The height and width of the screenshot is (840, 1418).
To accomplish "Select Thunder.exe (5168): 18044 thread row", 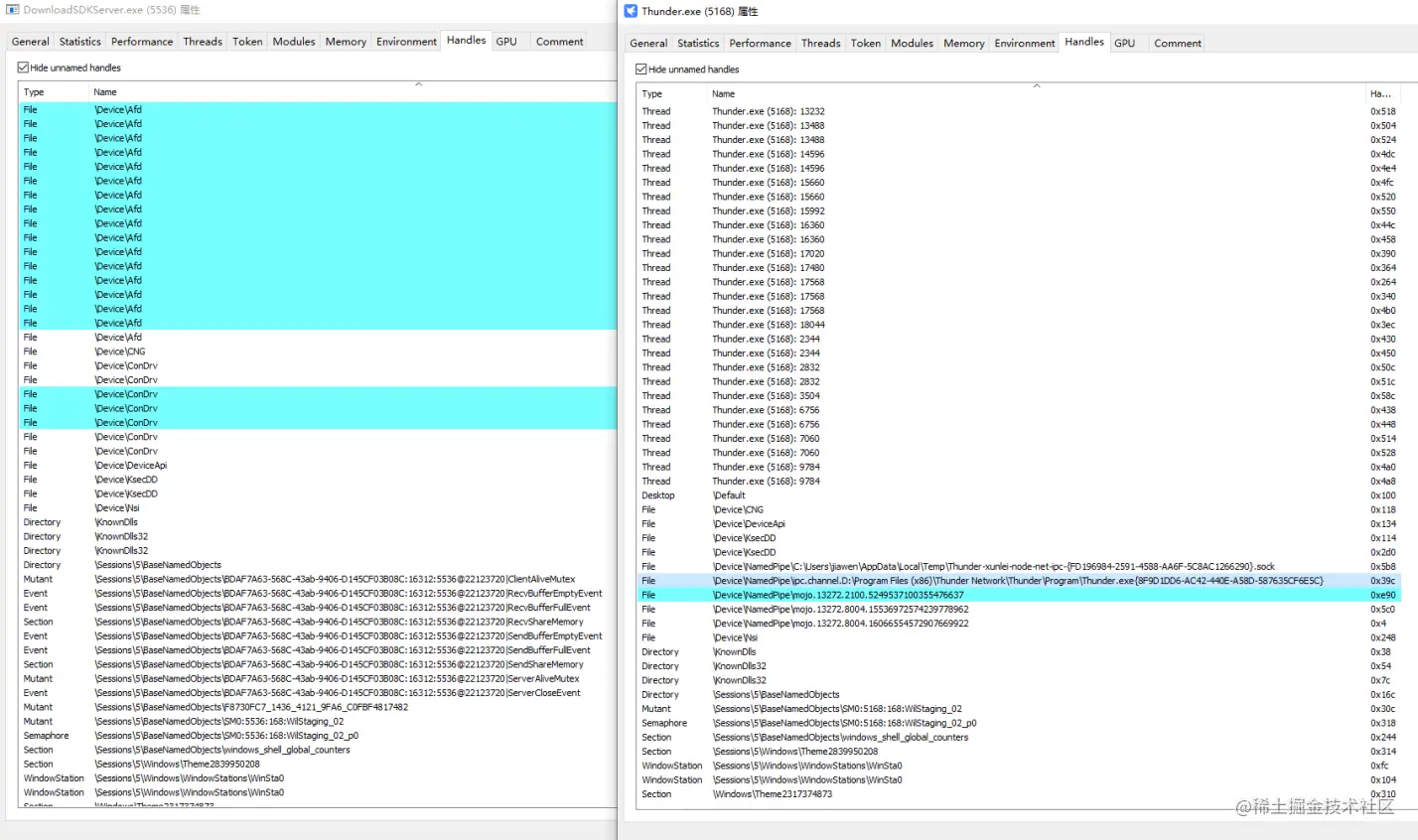I will coord(1018,325).
